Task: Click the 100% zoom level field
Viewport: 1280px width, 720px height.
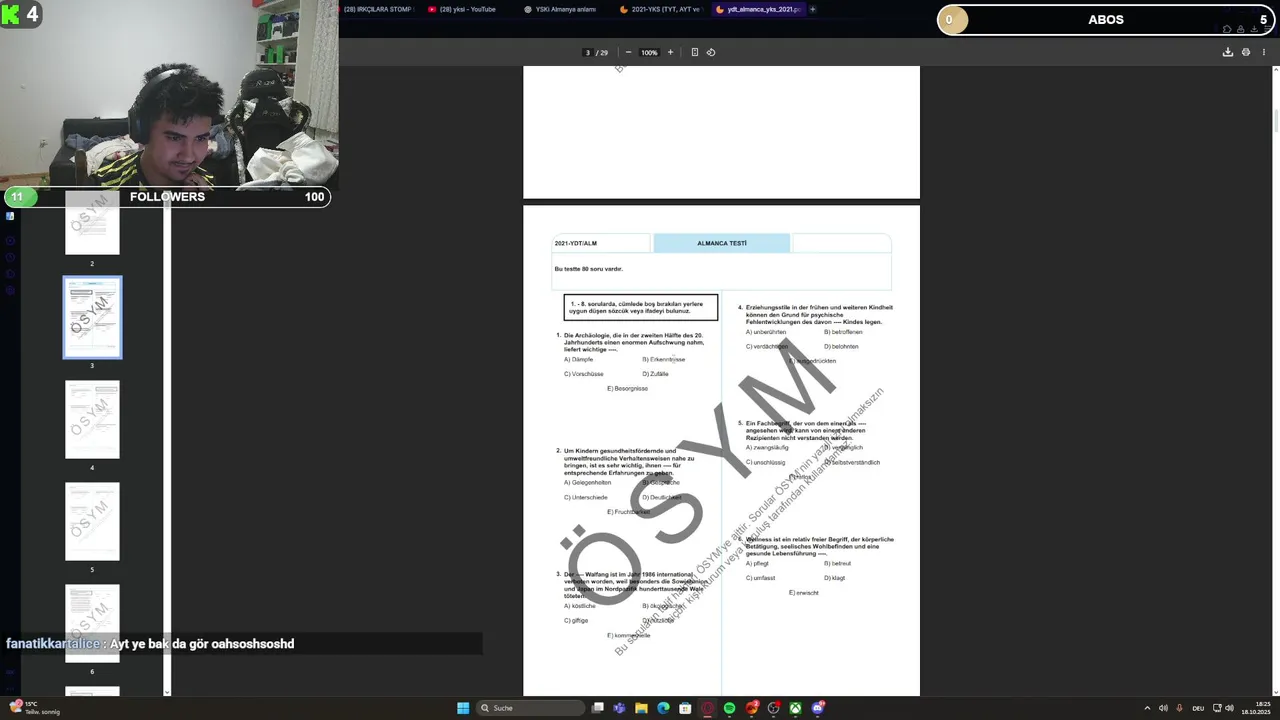Action: (649, 52)
